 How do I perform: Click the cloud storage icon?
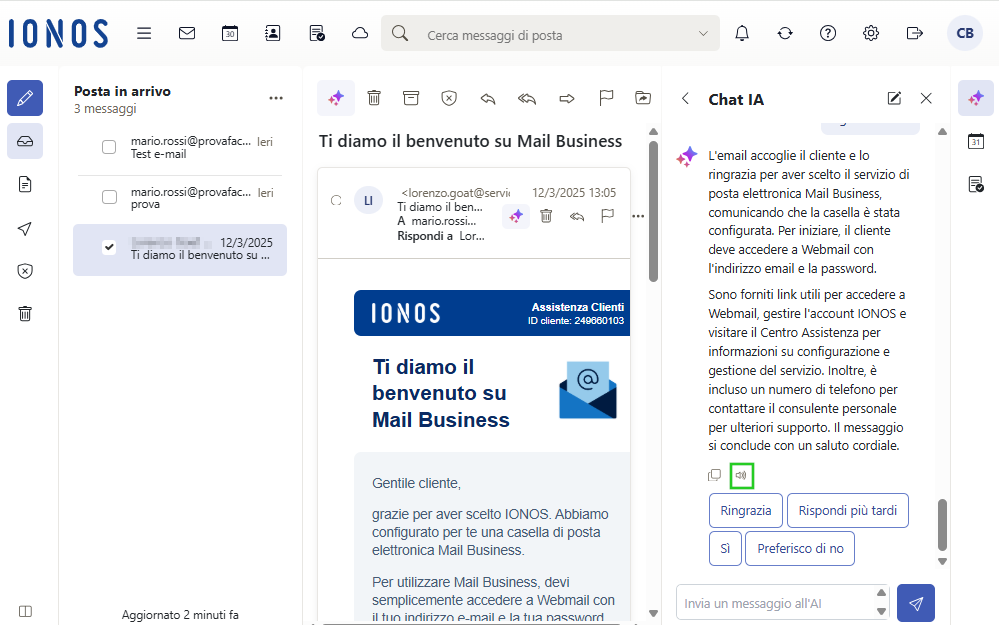point(360,33)
